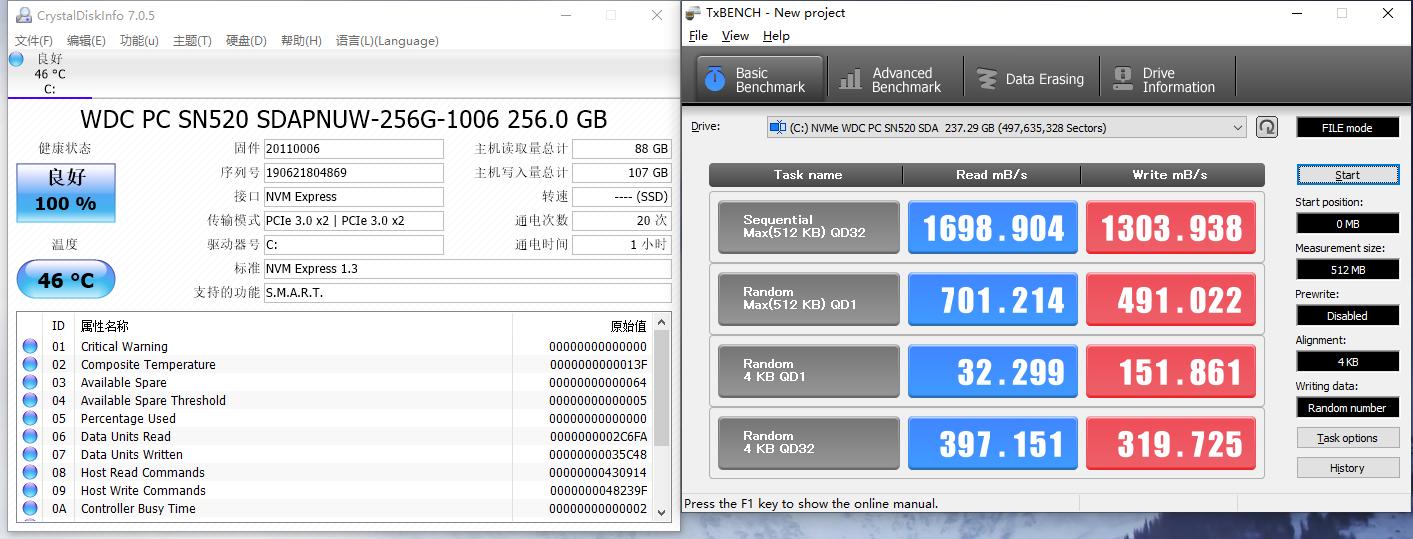The image size is (1413, 539).
Task: Switch to the Data Erasing tab
Action: [1031, 79]
